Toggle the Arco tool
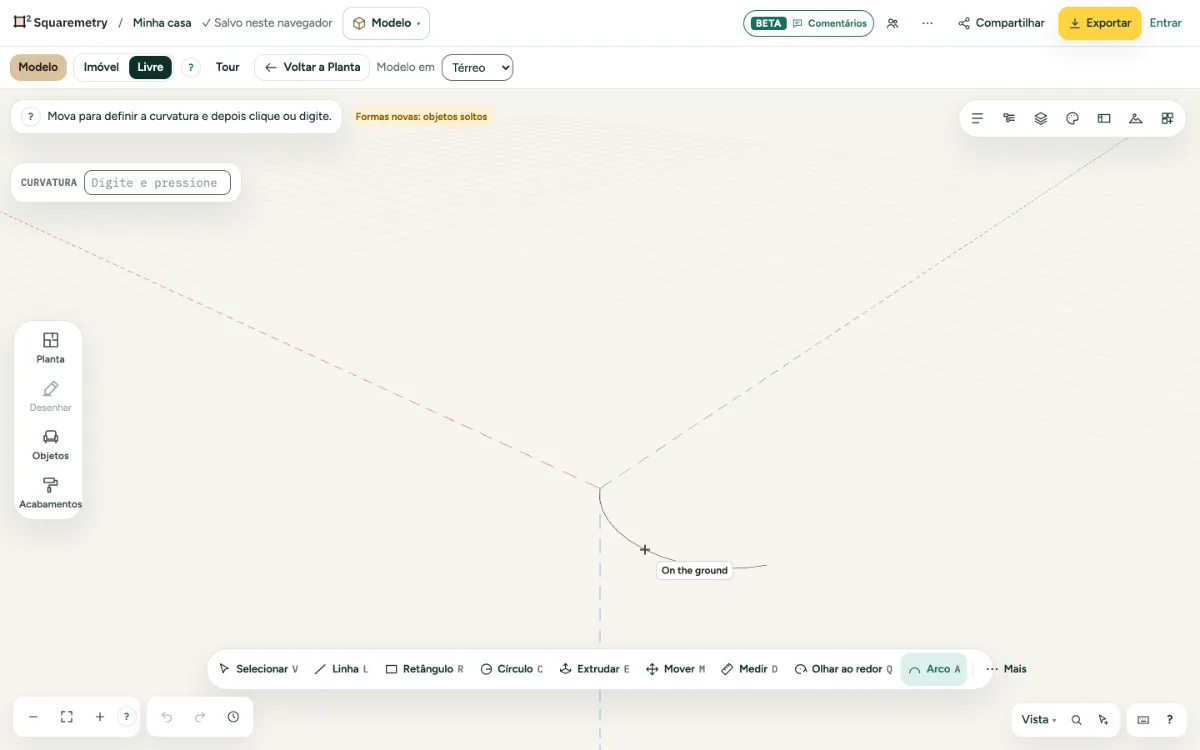 (x=934, y=669)
